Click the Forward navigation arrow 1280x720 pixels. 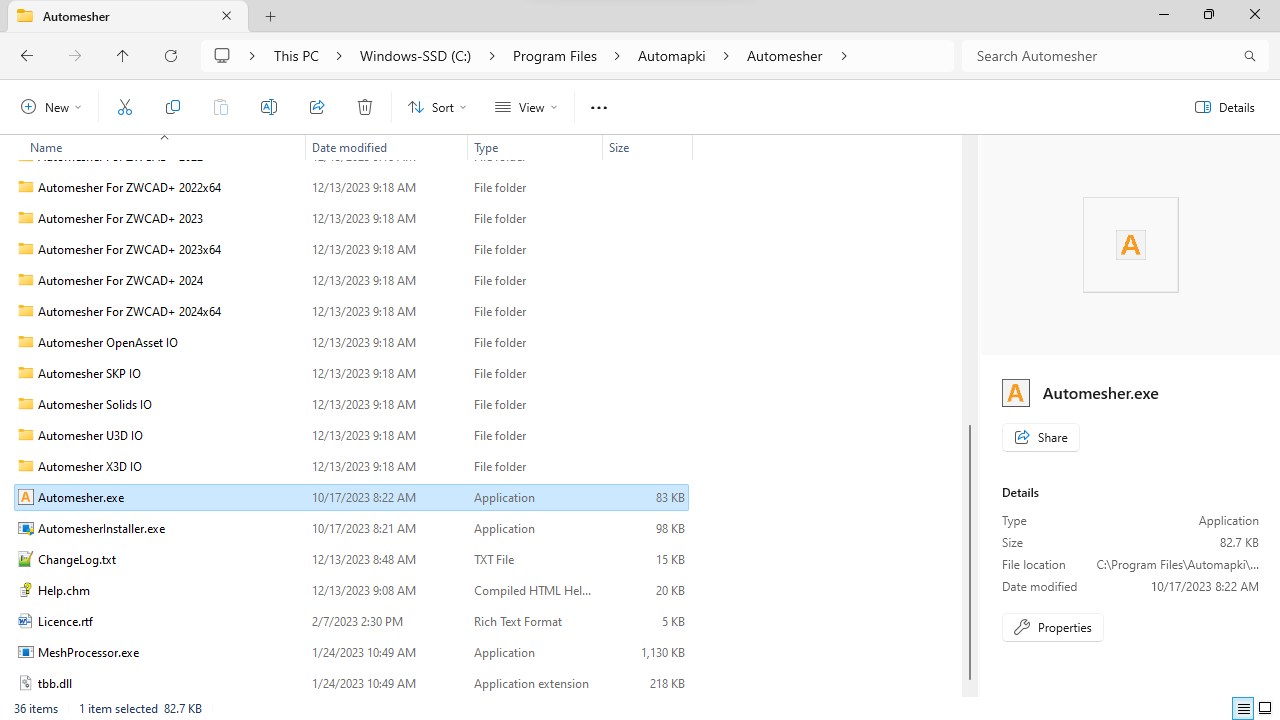tap(75, 56)
